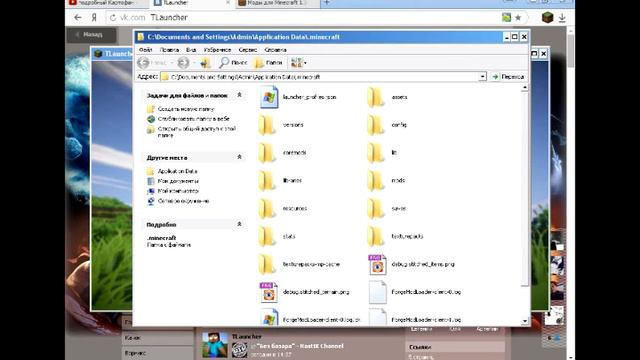
Task: Open a new browser tab
Action: click(327, 3)
